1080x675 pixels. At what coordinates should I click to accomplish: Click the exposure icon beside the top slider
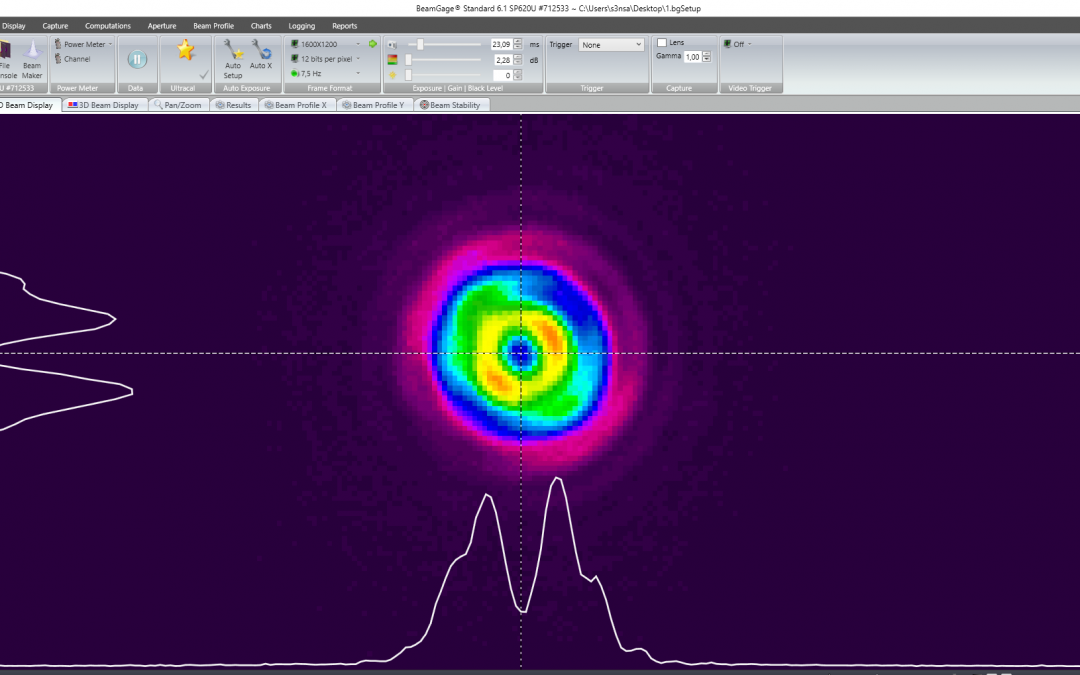point(393,45)
